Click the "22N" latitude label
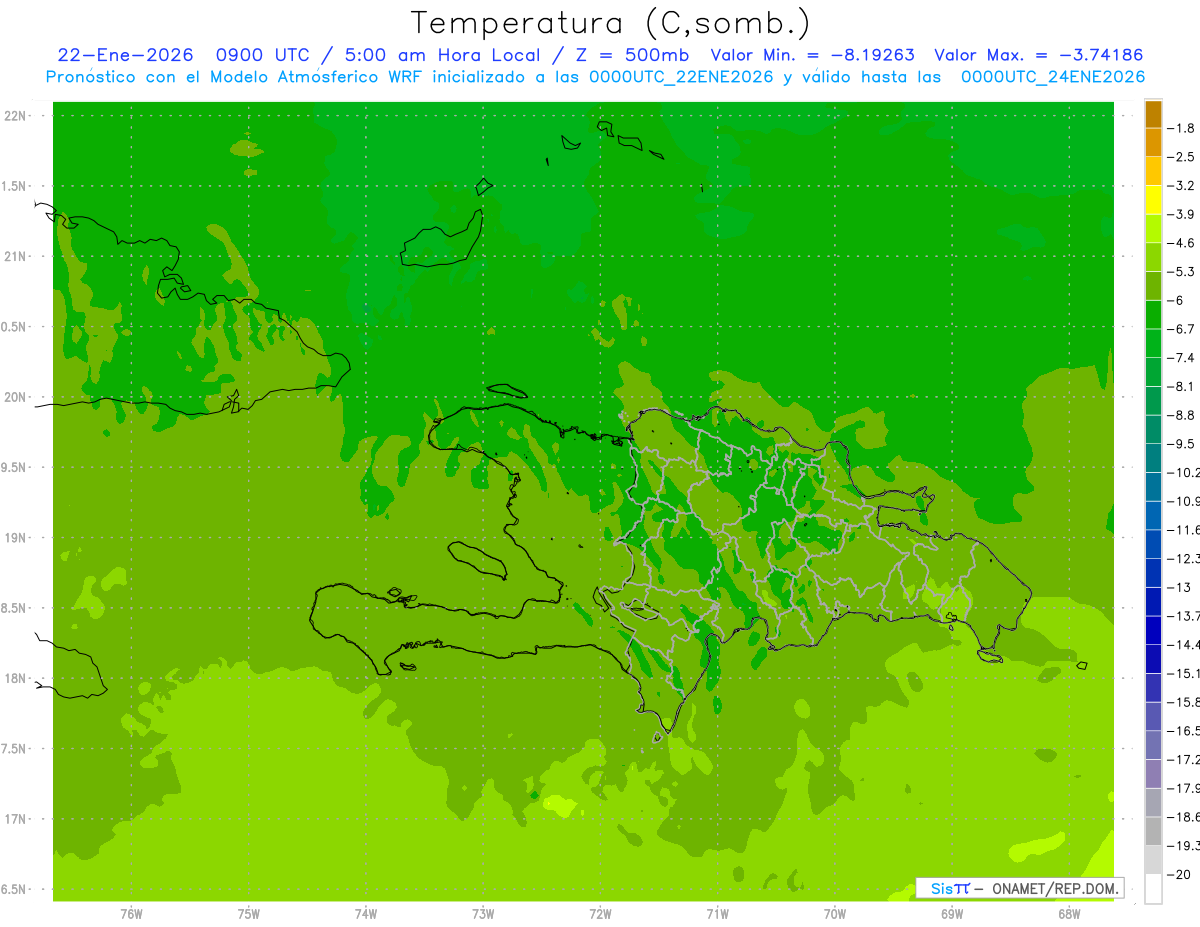Viewport: 1200px width, 927px height. (16, 116)
